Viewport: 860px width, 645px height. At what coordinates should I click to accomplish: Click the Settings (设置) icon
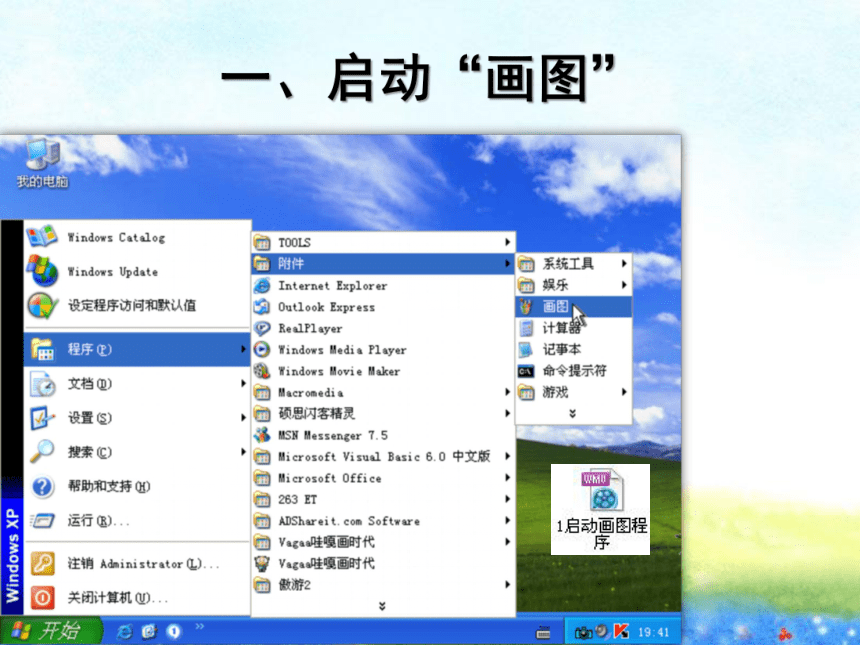pos(42,417)
